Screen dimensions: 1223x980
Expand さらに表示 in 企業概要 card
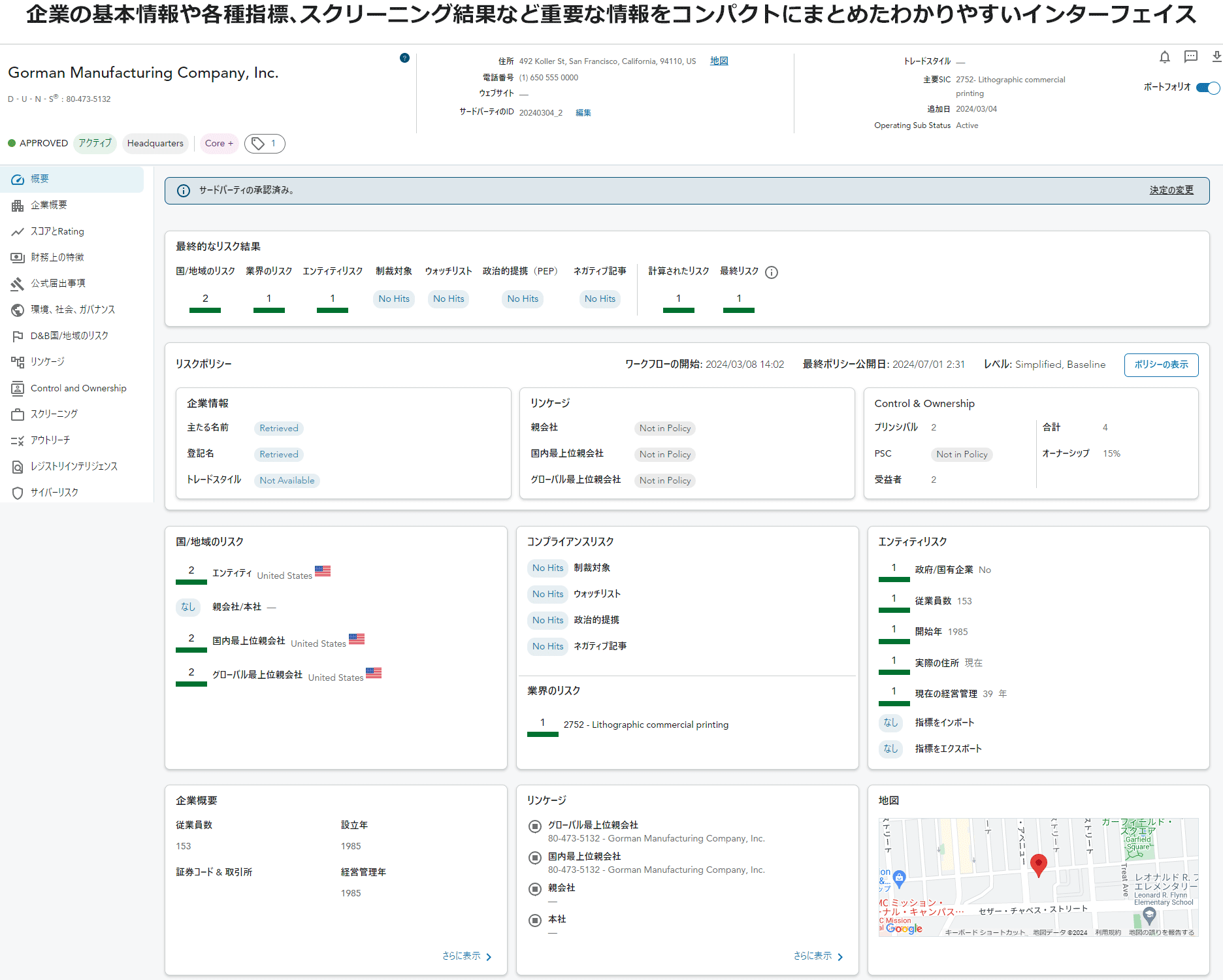[466, 956]
